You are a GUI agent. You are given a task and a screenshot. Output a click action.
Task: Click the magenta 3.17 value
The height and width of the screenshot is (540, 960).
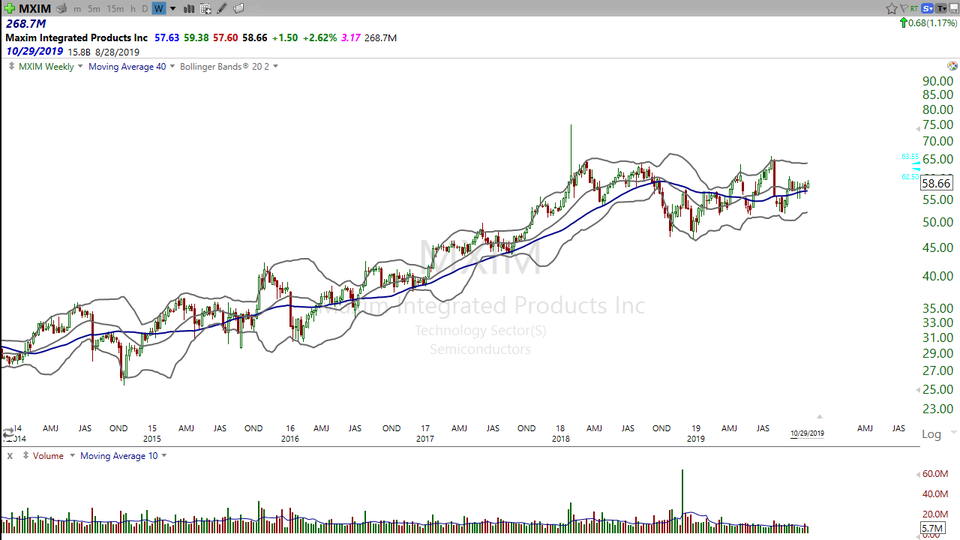351,38
